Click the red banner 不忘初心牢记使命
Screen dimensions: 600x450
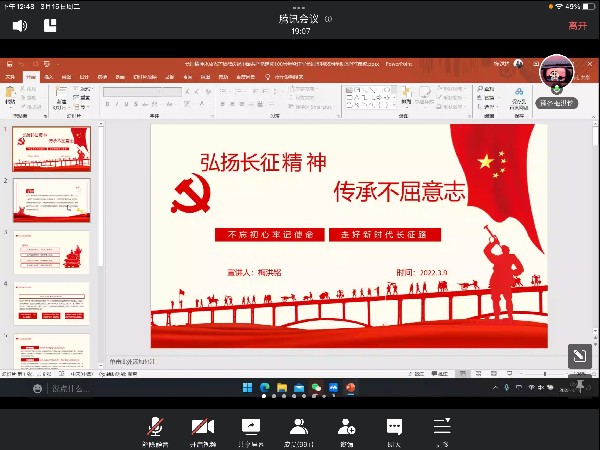[x=270, y=235]
